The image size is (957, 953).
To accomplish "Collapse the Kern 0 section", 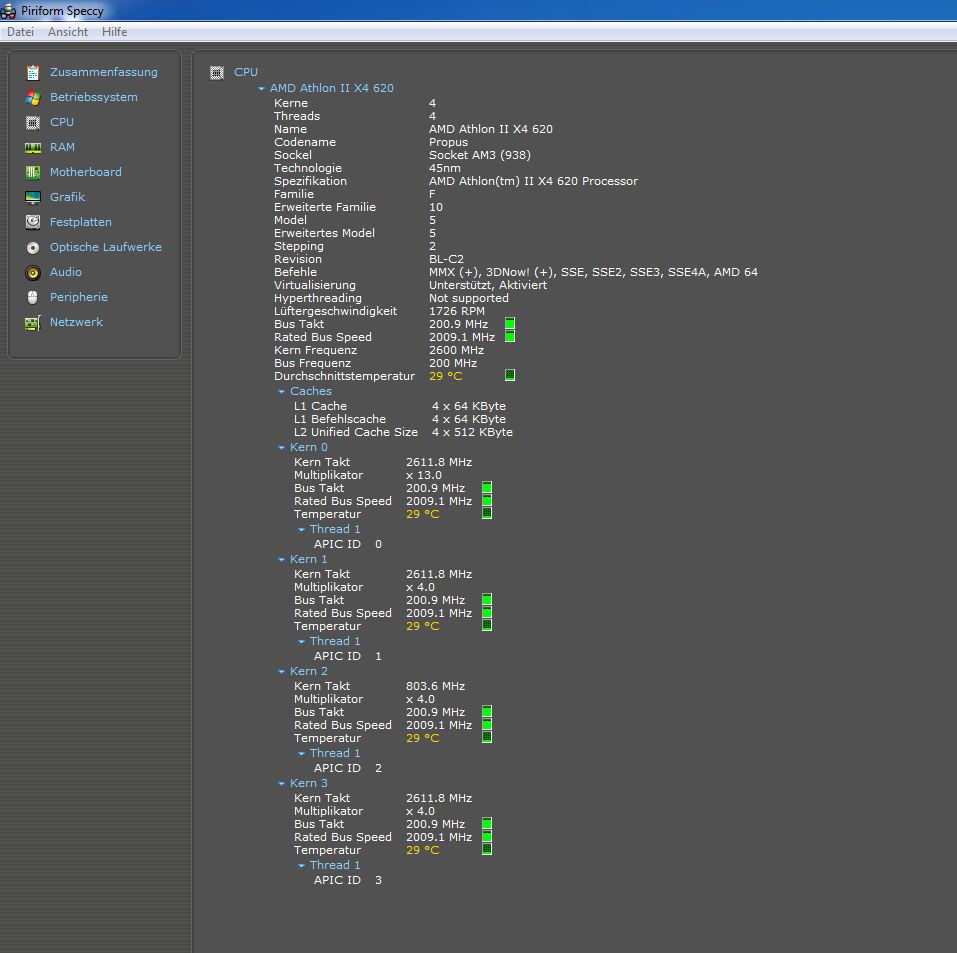I will point(281,448).
